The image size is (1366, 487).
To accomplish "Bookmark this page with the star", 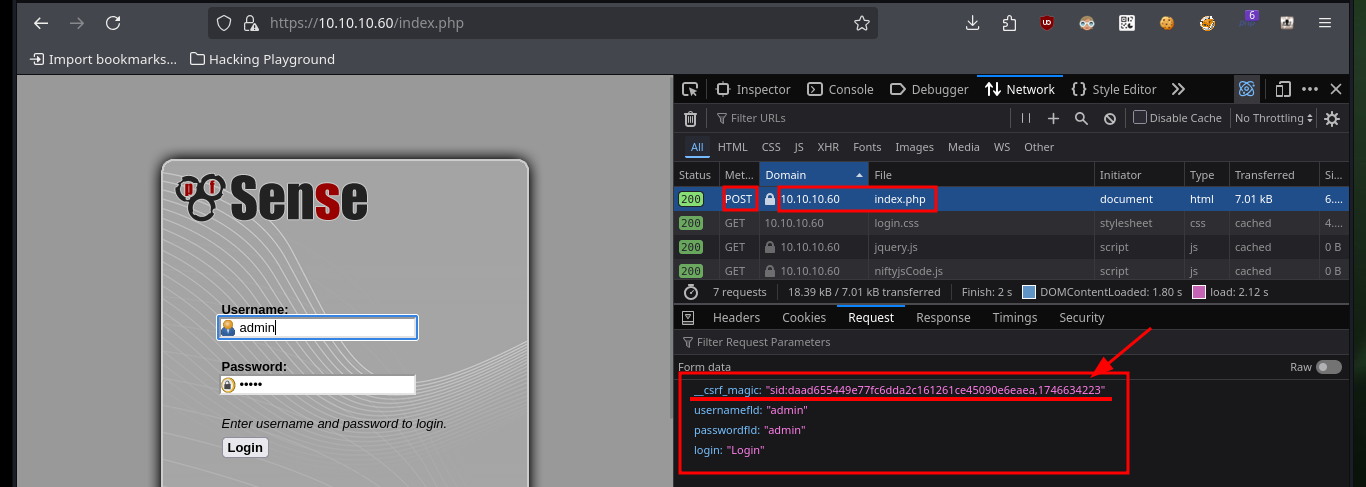I will coord(861,23).
